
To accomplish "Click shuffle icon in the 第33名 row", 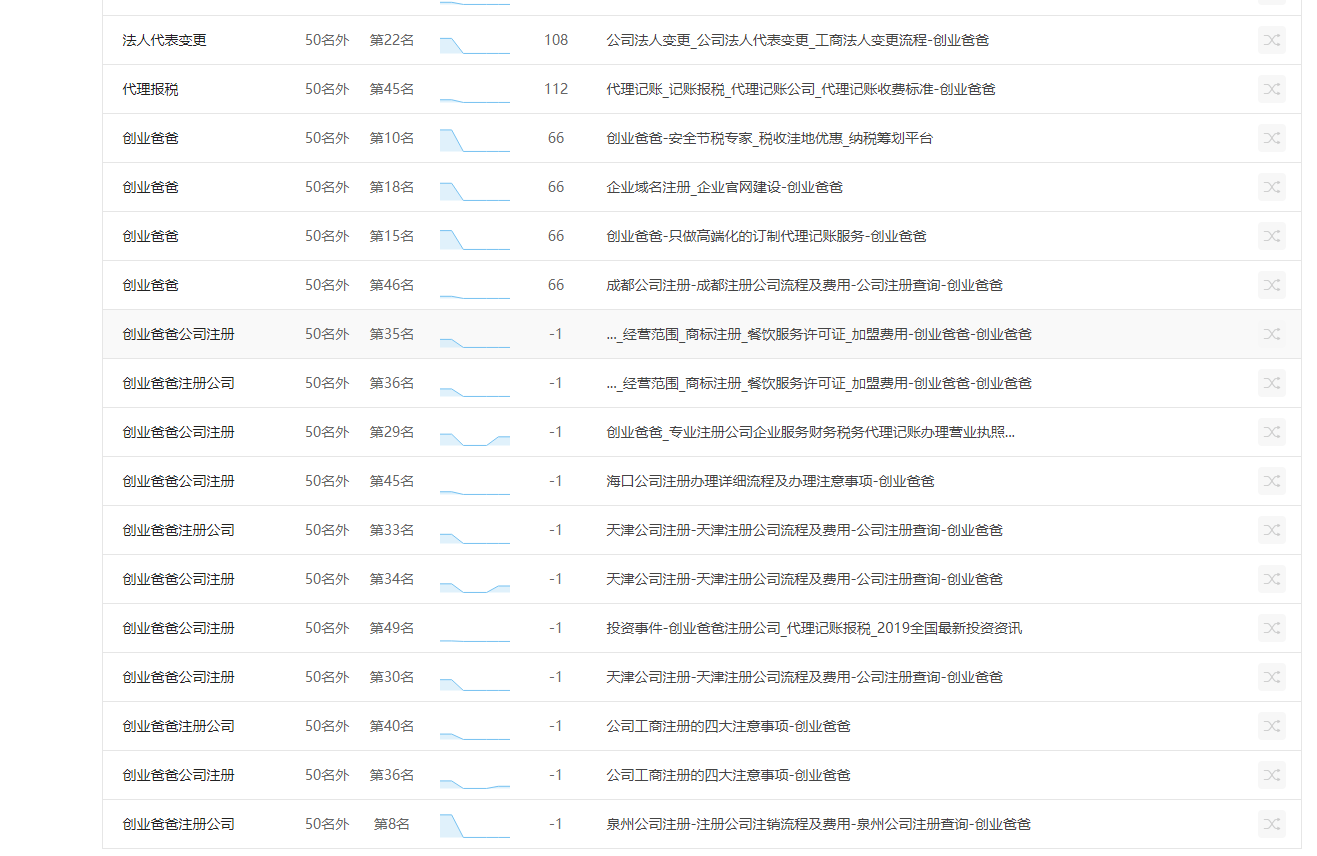I will [1271, 530].
